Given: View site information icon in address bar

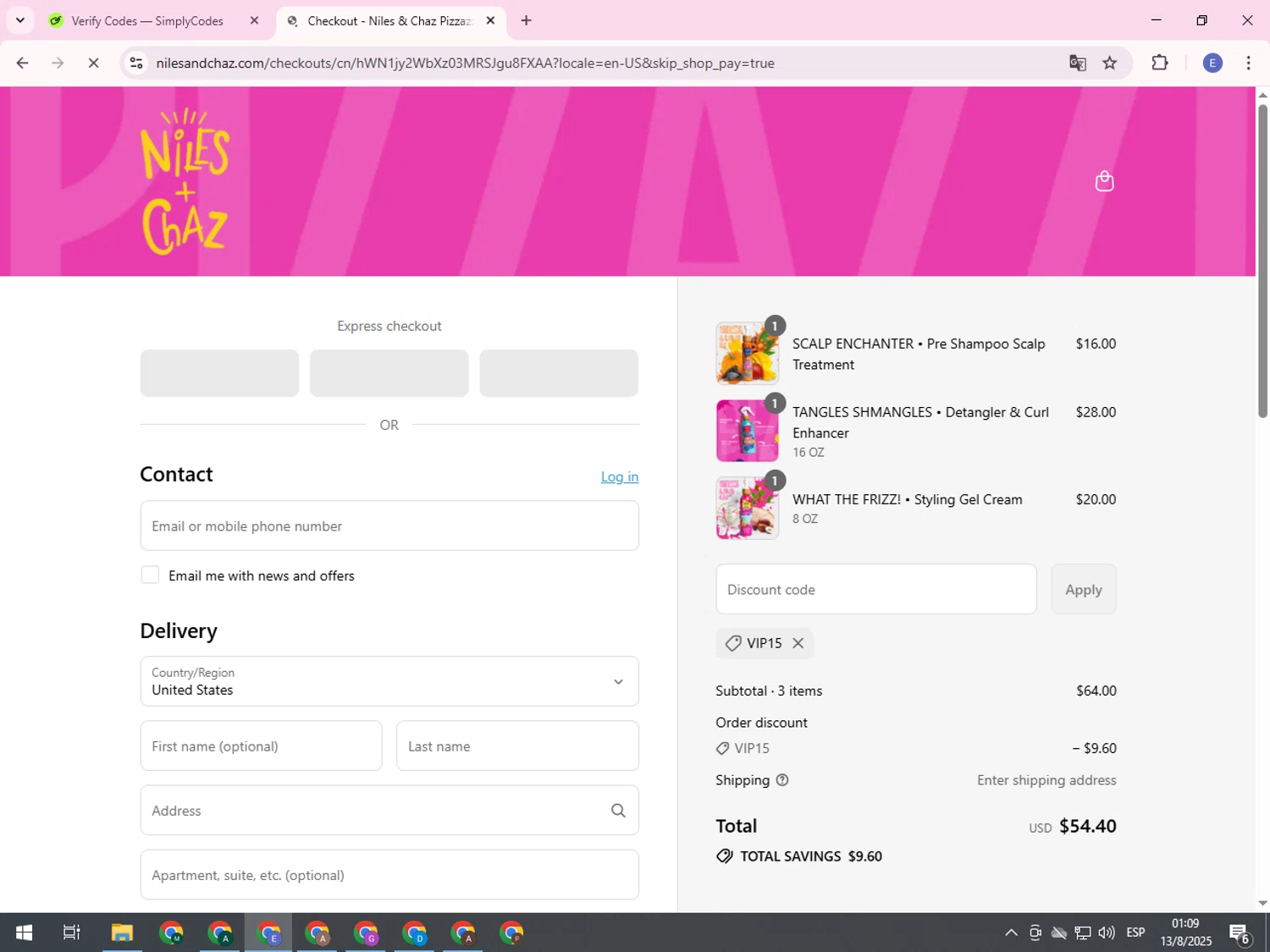Looking at the screenshot, I should click(x=136, y=63).
